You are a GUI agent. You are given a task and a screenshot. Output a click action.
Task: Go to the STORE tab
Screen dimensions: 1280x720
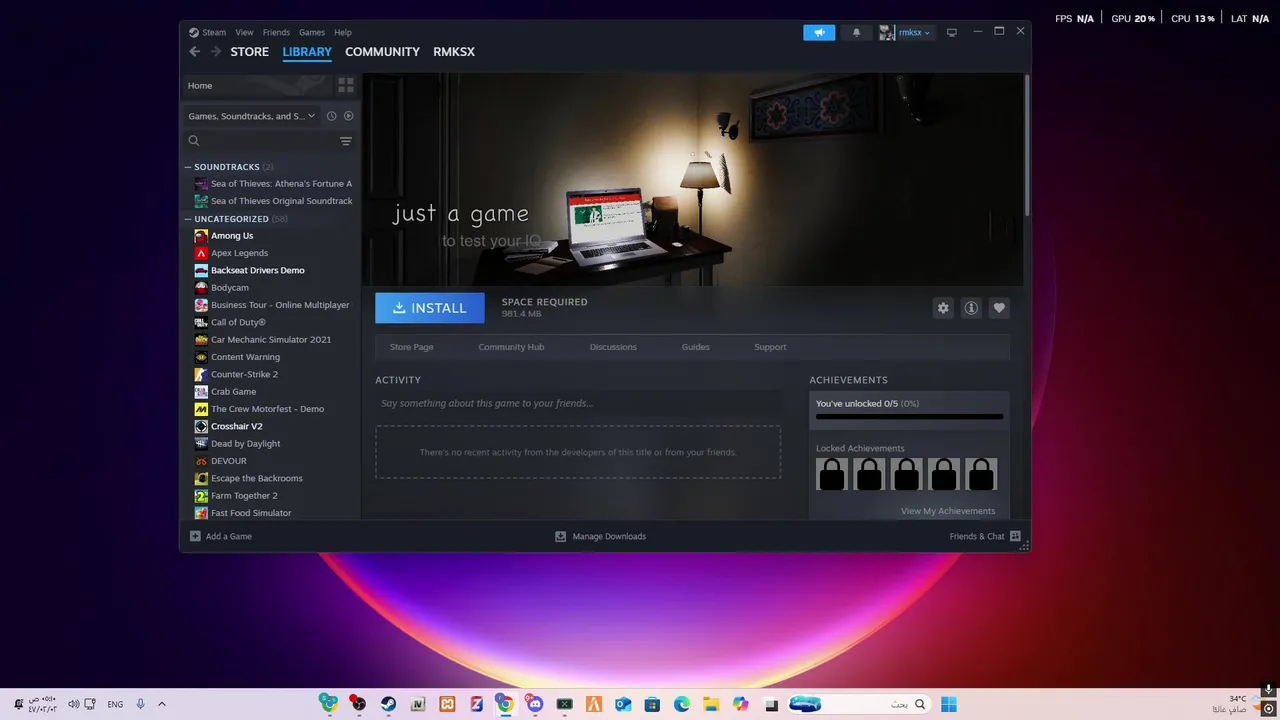pos(250,52)
